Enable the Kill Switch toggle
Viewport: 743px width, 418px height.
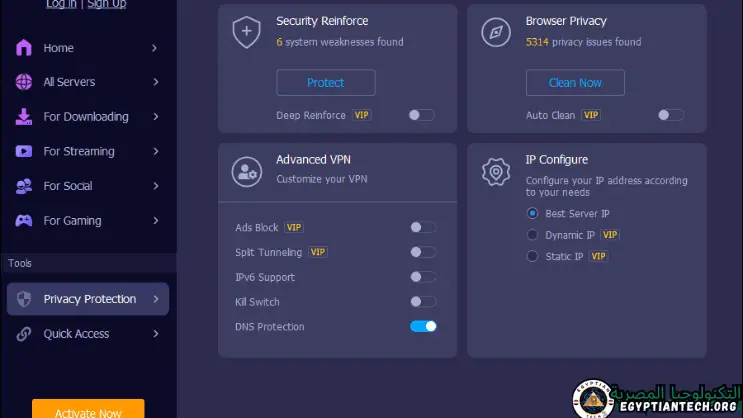pos(423,301)
